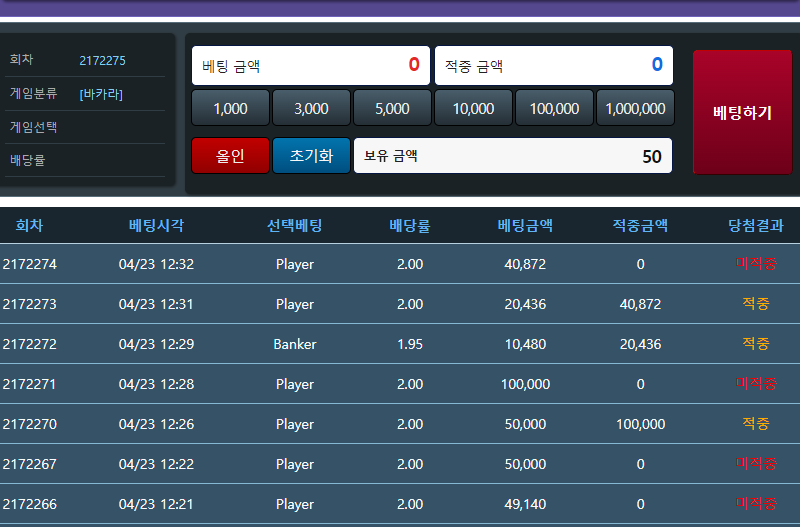Open the [바카라] game category link

point(101,94)
